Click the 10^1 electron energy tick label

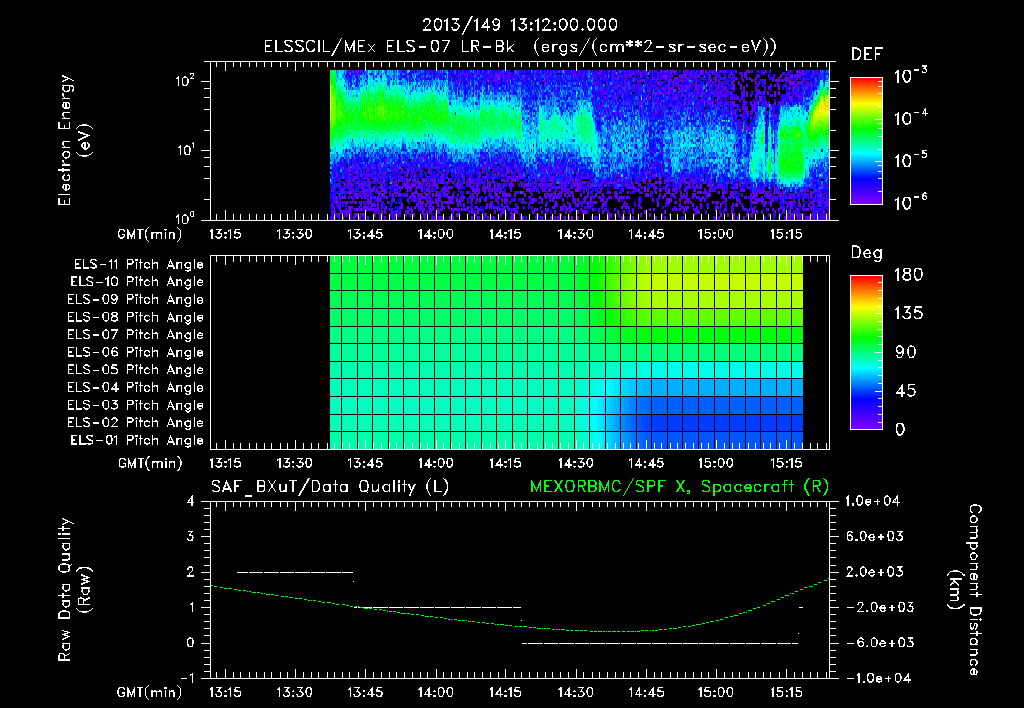point(185,150)
